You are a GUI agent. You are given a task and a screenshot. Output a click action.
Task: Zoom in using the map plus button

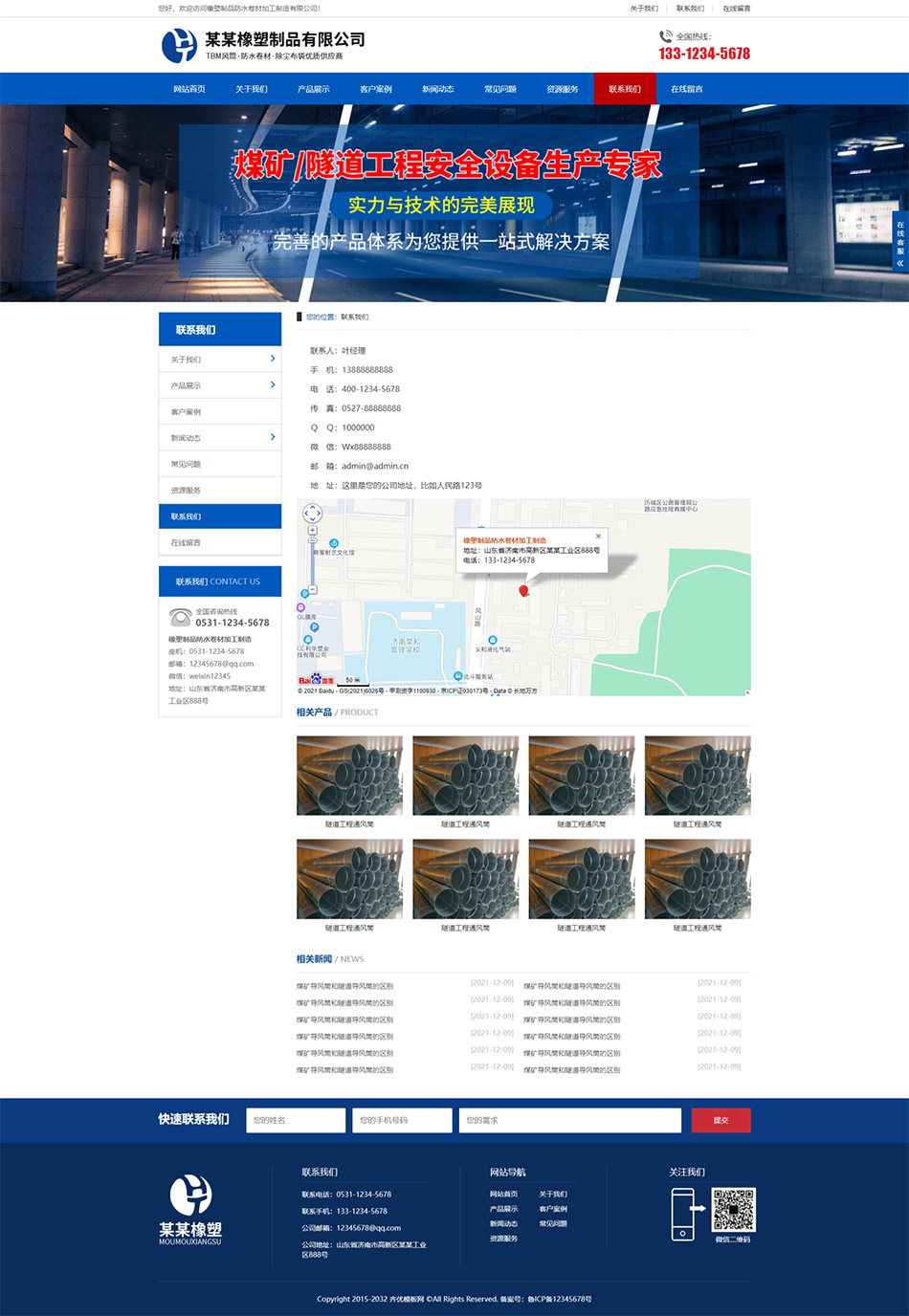[x=312, y=529]
